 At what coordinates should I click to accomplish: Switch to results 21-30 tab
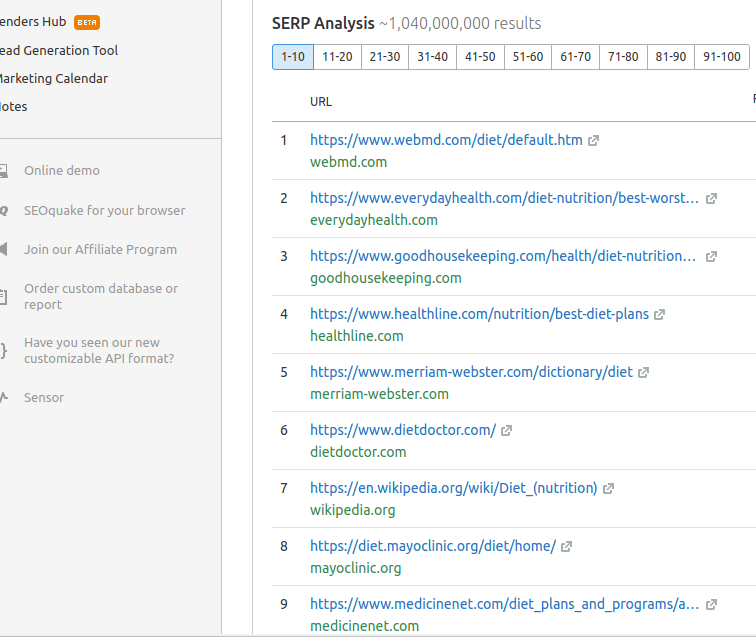pos(385,57)
